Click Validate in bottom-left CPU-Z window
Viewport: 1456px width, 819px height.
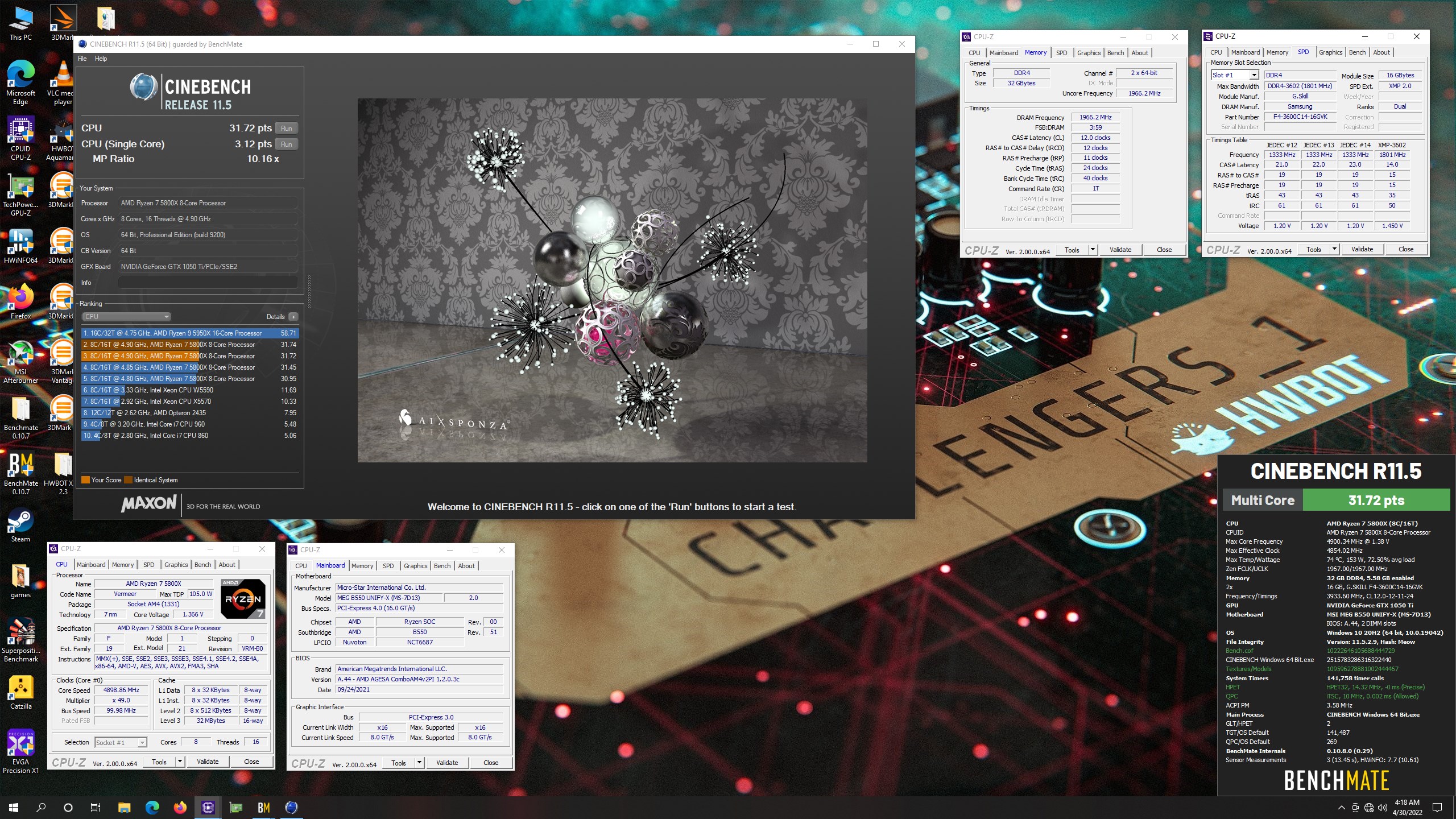(x=208, y=762)
